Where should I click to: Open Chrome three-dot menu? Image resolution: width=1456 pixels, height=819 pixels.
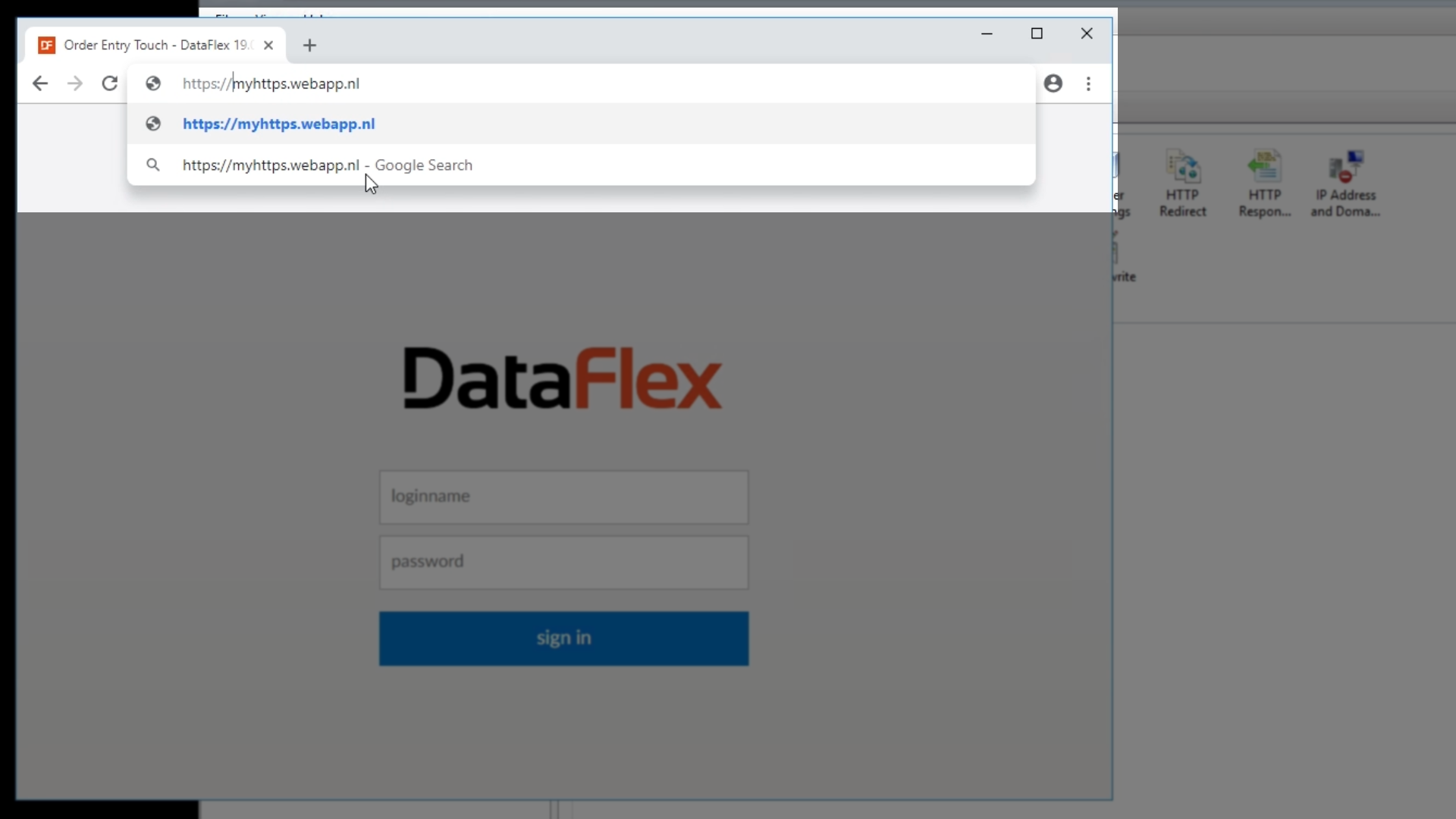(x=1089, y=83)
